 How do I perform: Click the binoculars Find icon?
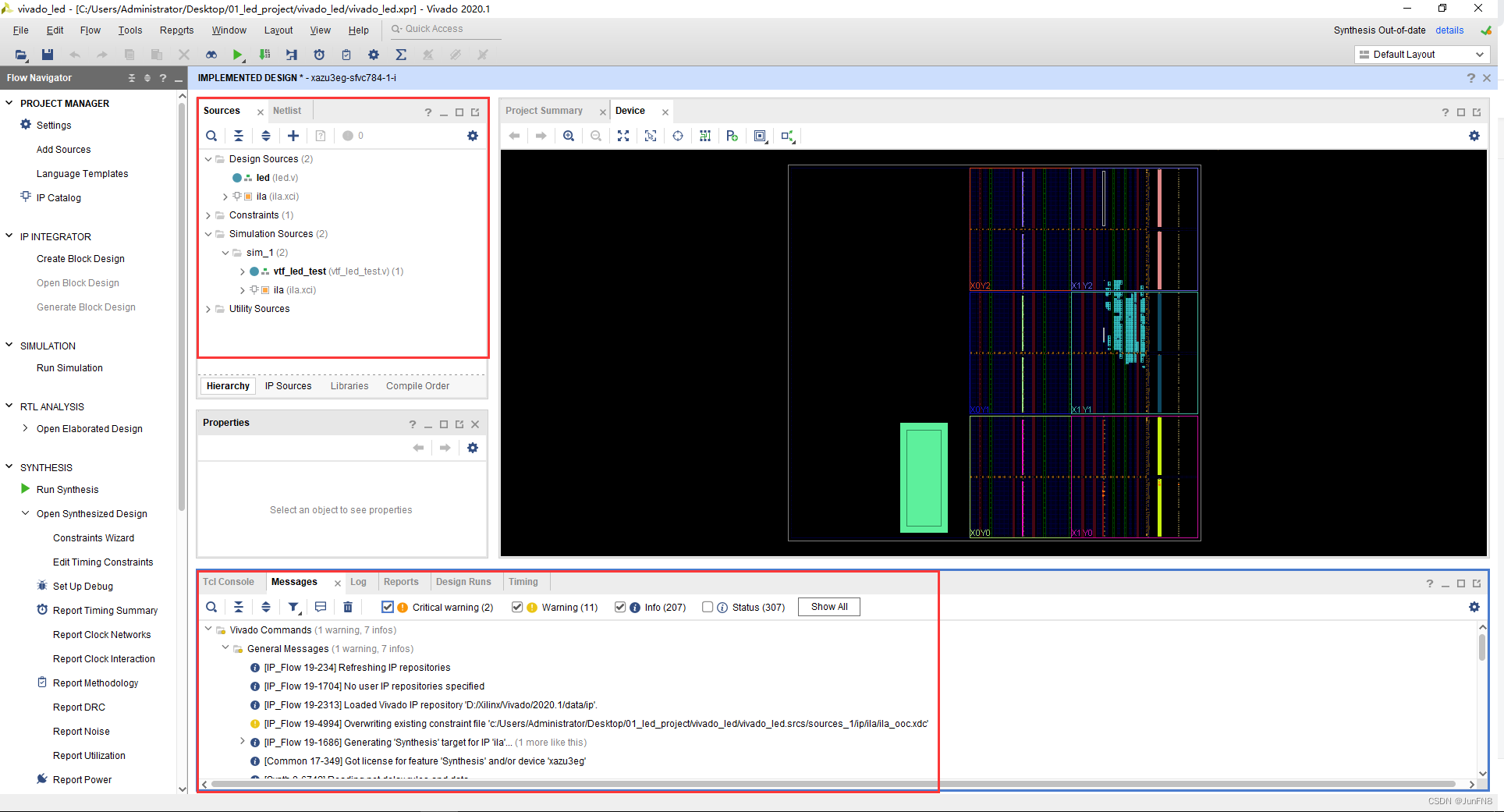click(x=211, y=55)
